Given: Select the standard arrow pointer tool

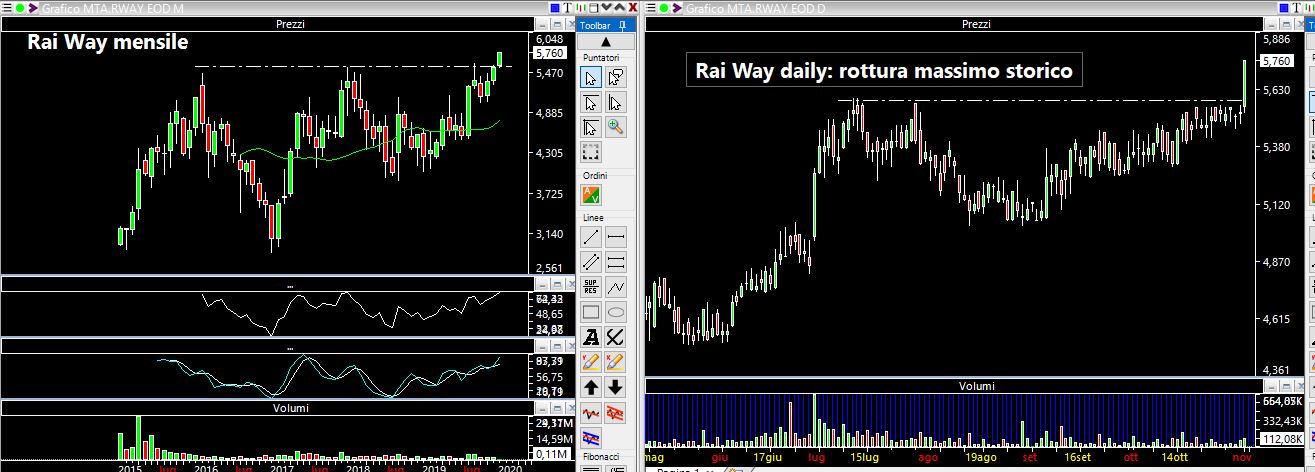Looking at the screenshot, I should coord(591,77).
